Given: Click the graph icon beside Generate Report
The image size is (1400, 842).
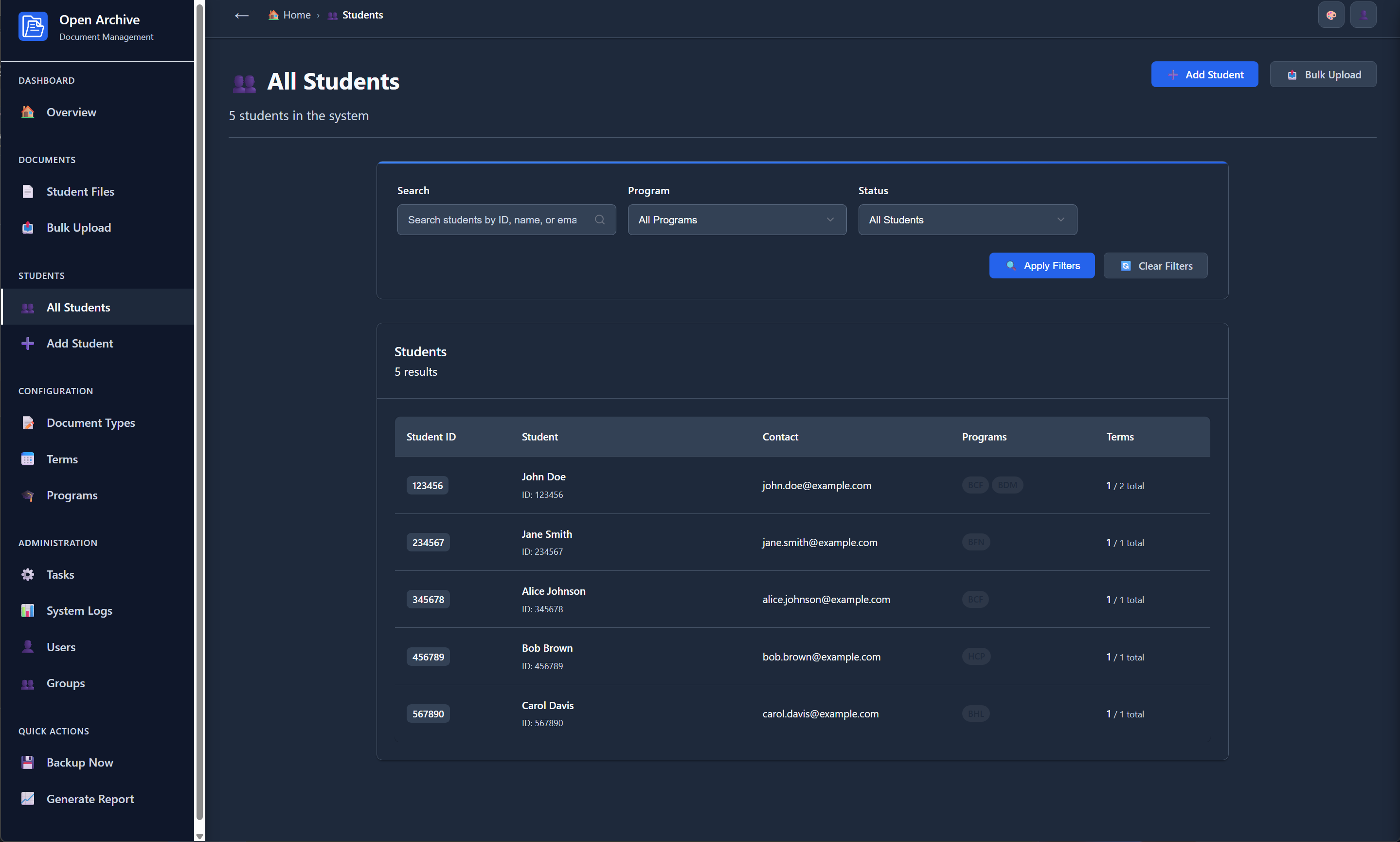Looking at the screenshot, I should tap(27, 799).
